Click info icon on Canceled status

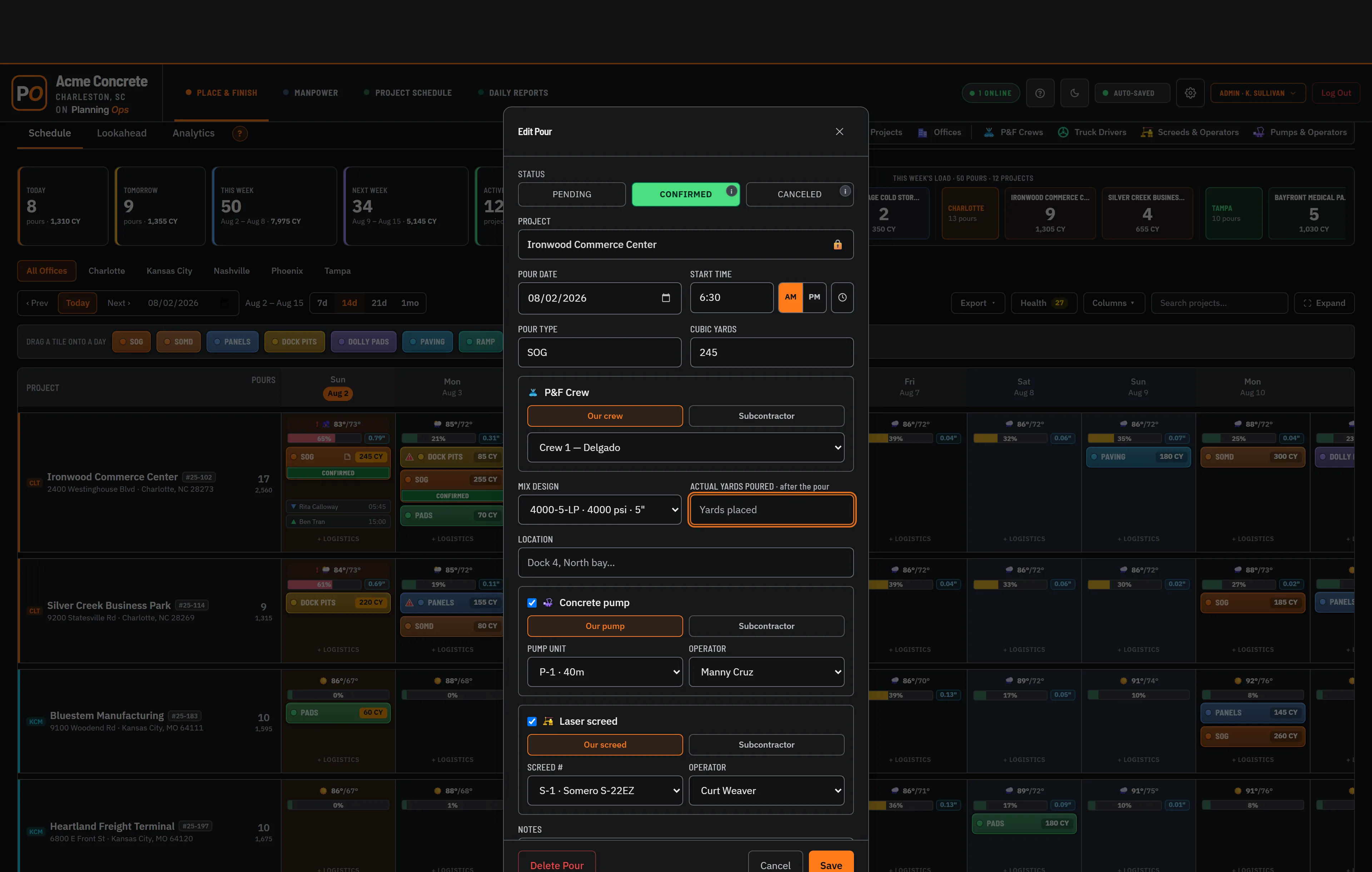tap(845, 191)
